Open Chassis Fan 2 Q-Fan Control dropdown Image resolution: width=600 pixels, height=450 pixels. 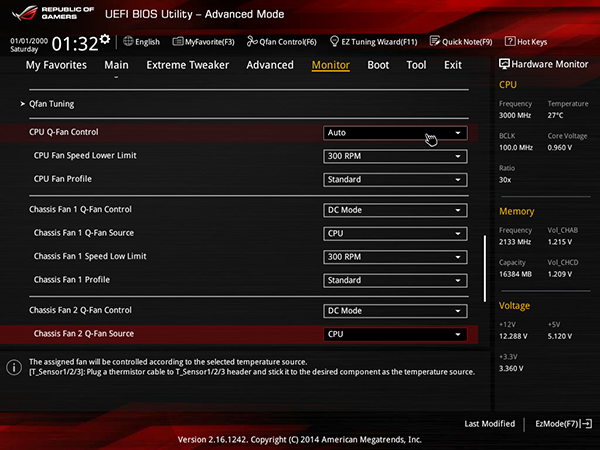point(395,311)
